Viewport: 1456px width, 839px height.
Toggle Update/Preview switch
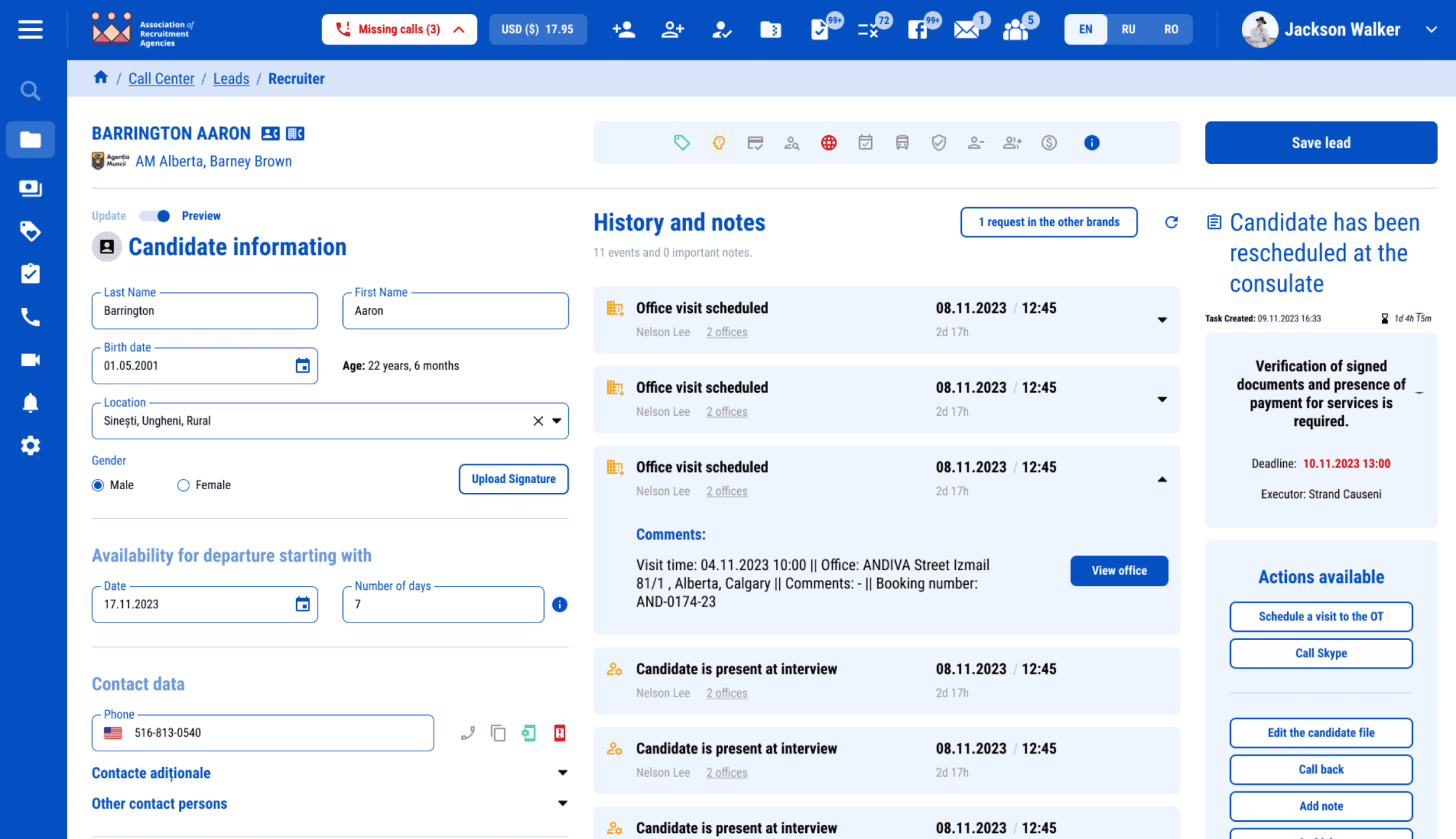point(155,216)
